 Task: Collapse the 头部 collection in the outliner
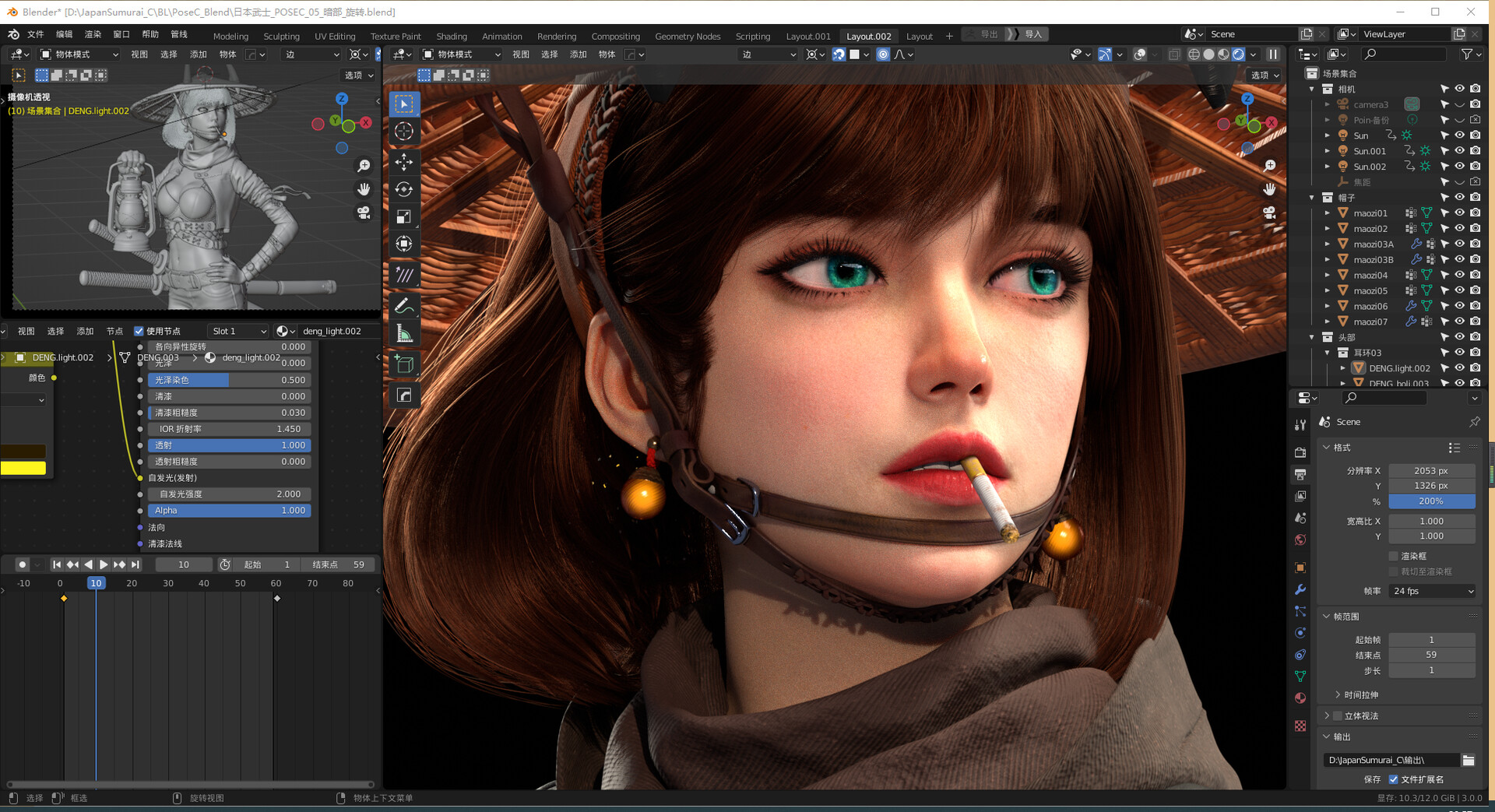coord(1312,337)
